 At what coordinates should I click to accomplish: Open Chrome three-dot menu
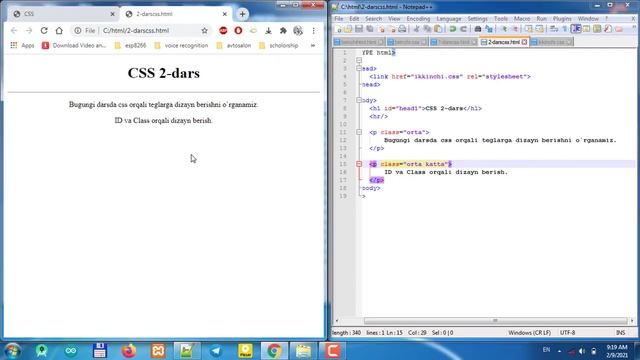pyautogui.click(x=313, y=31)
